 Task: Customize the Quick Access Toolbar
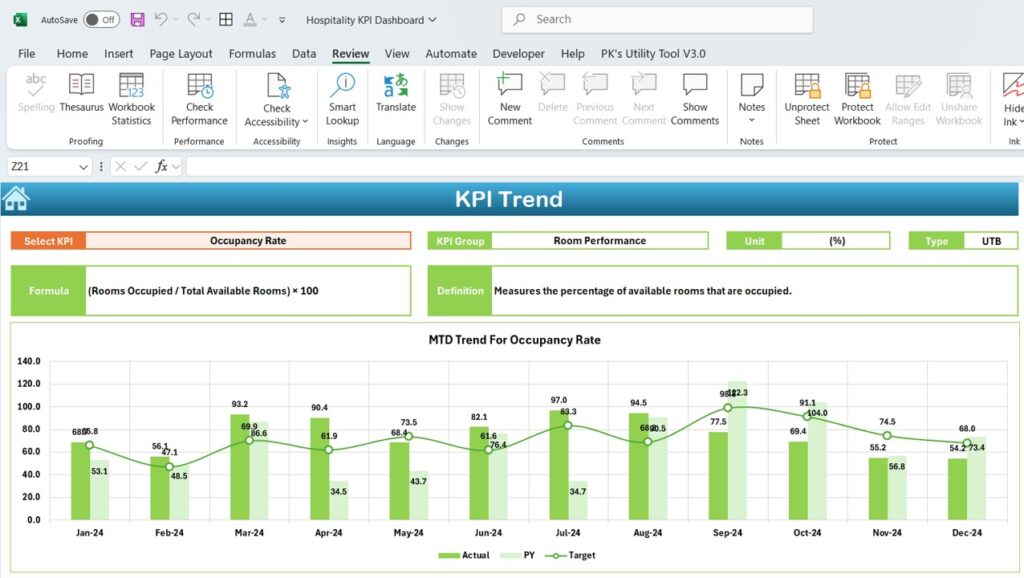(x=282, y=20)
